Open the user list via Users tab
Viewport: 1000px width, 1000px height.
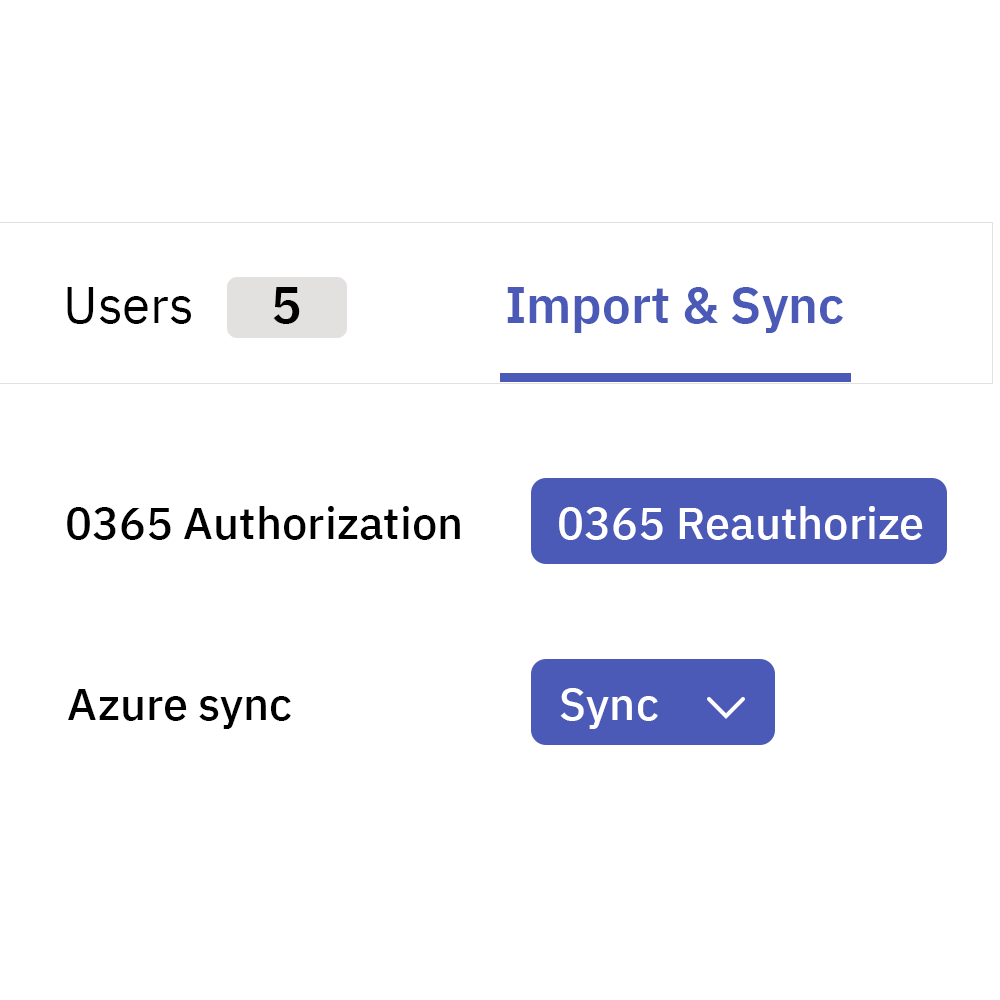click(x=128, y=306)
